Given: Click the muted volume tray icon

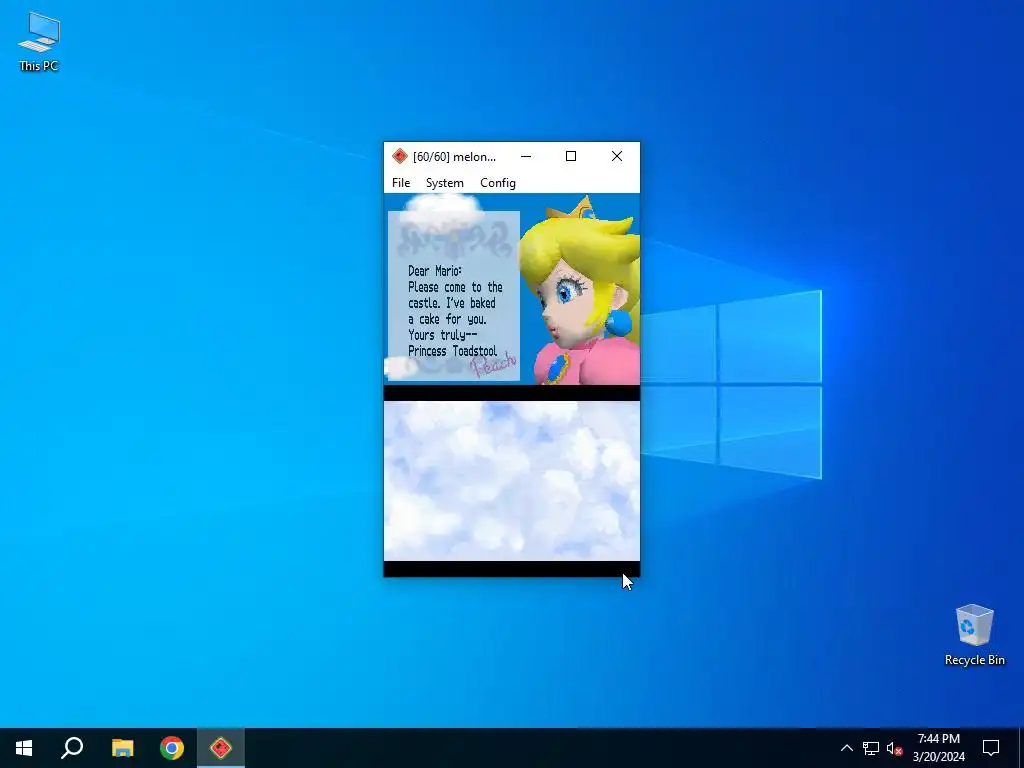Looking at the screenshot, I should pyautogui.click(x=894, y=748).
